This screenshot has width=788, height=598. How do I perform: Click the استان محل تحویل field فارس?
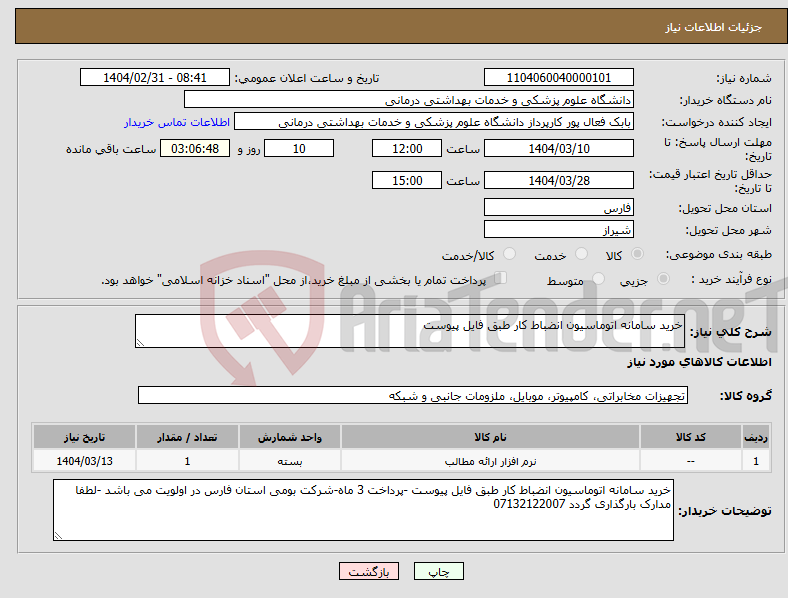[x=558, y=208]
